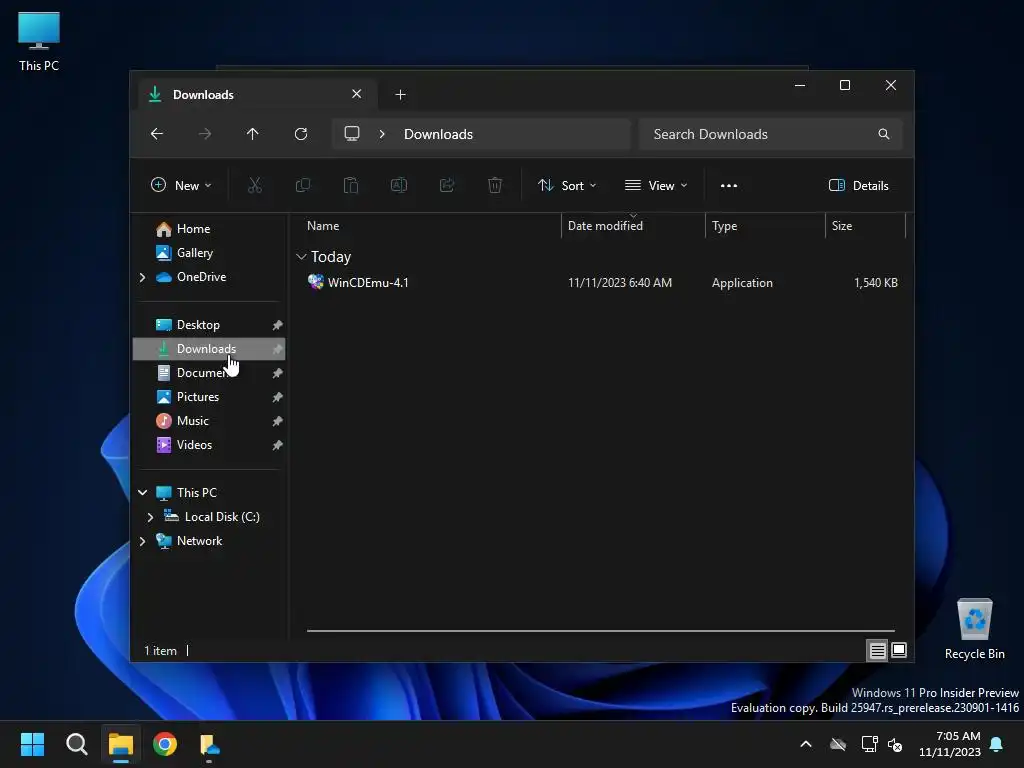Go back with the left arrow

pyautogui.click(x=157, y=134)
